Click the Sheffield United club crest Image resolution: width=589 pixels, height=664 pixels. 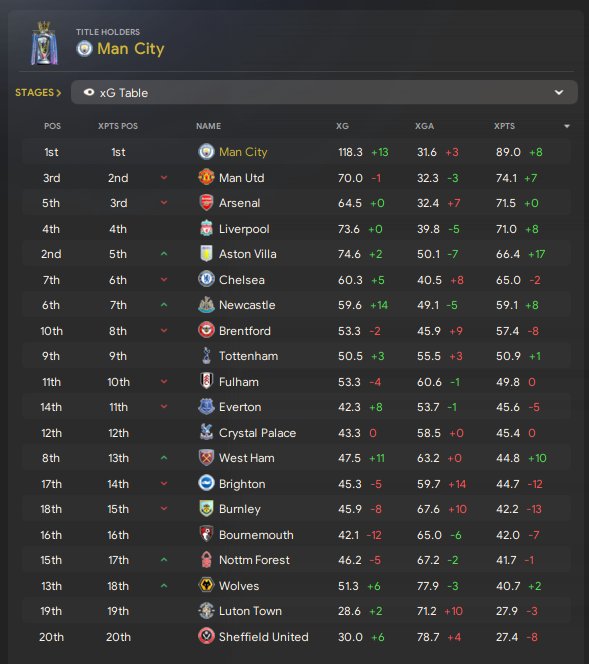click(x=206, y=636)
